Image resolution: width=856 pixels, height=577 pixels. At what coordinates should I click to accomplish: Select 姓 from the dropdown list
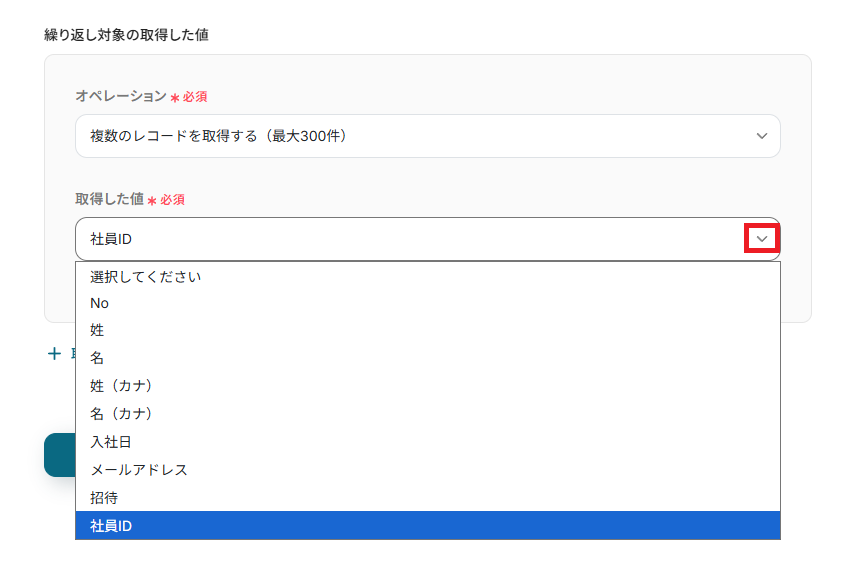tap(98, 330)
